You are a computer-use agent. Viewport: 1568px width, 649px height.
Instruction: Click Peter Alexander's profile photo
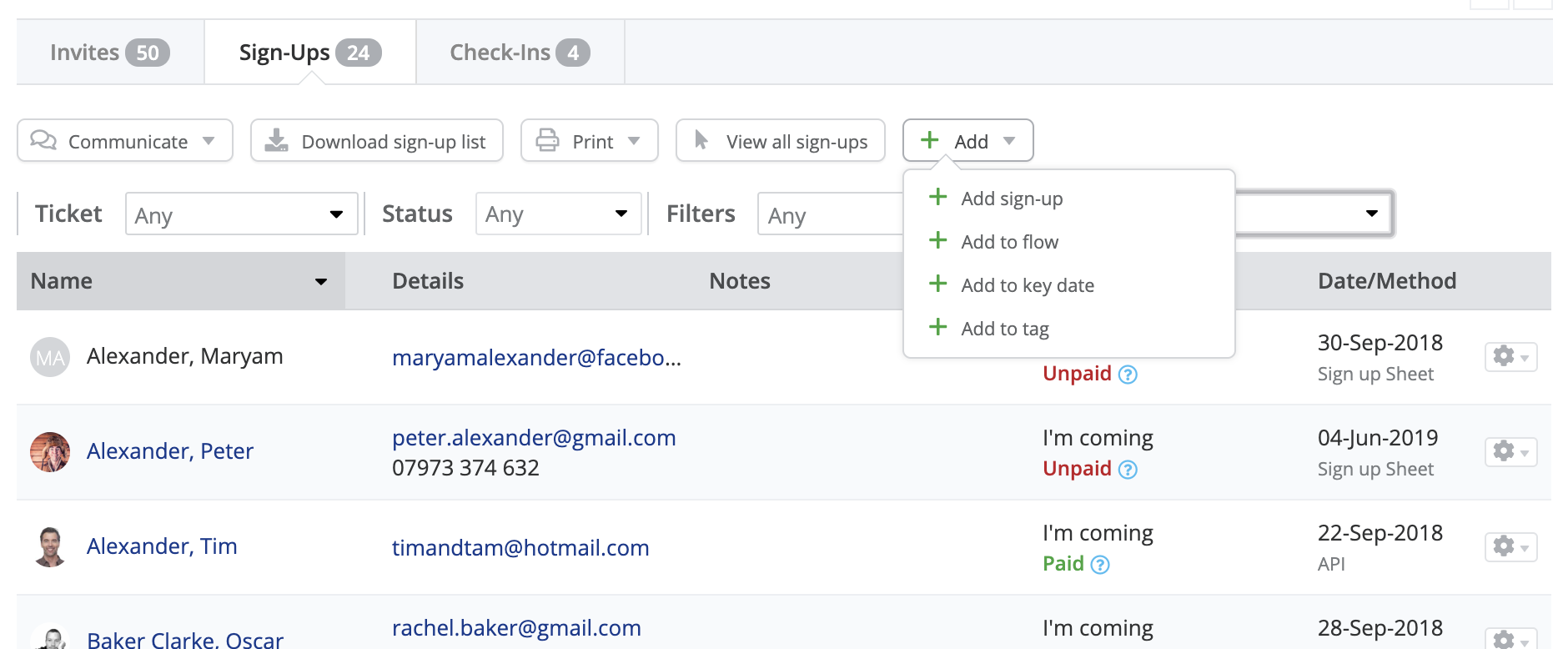tap(50, 452)
